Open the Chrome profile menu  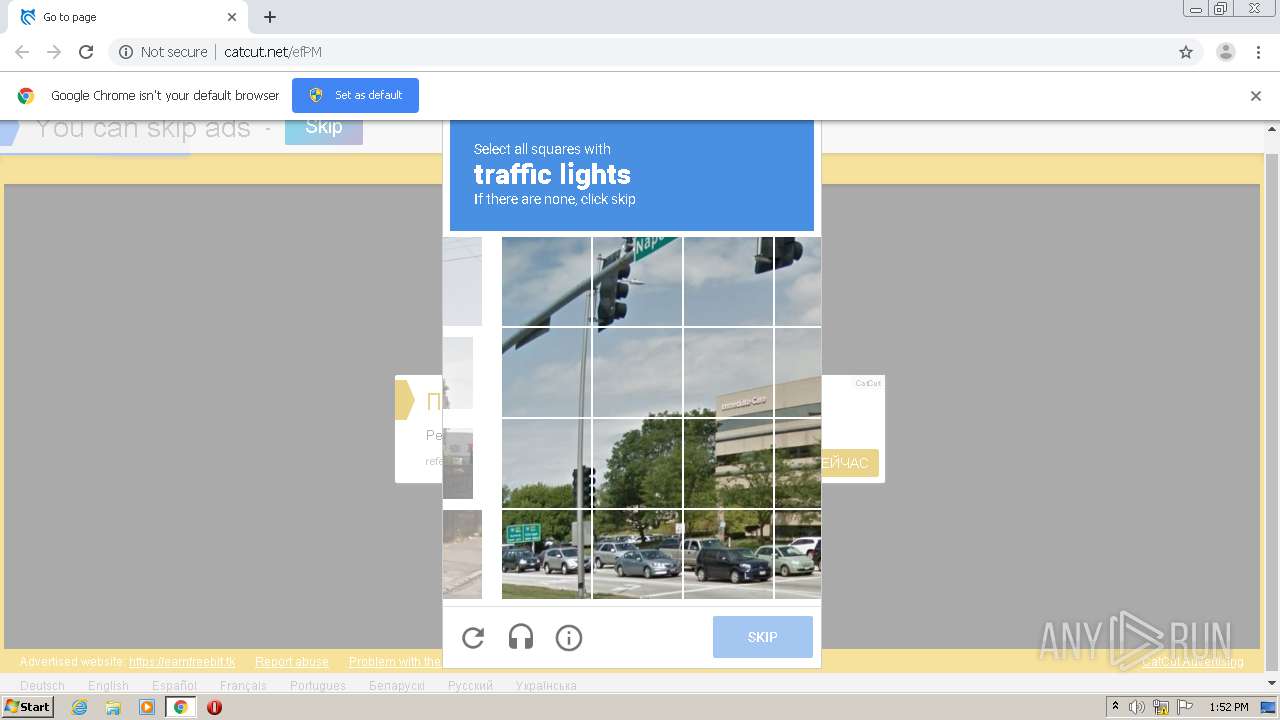[1226, 52]
